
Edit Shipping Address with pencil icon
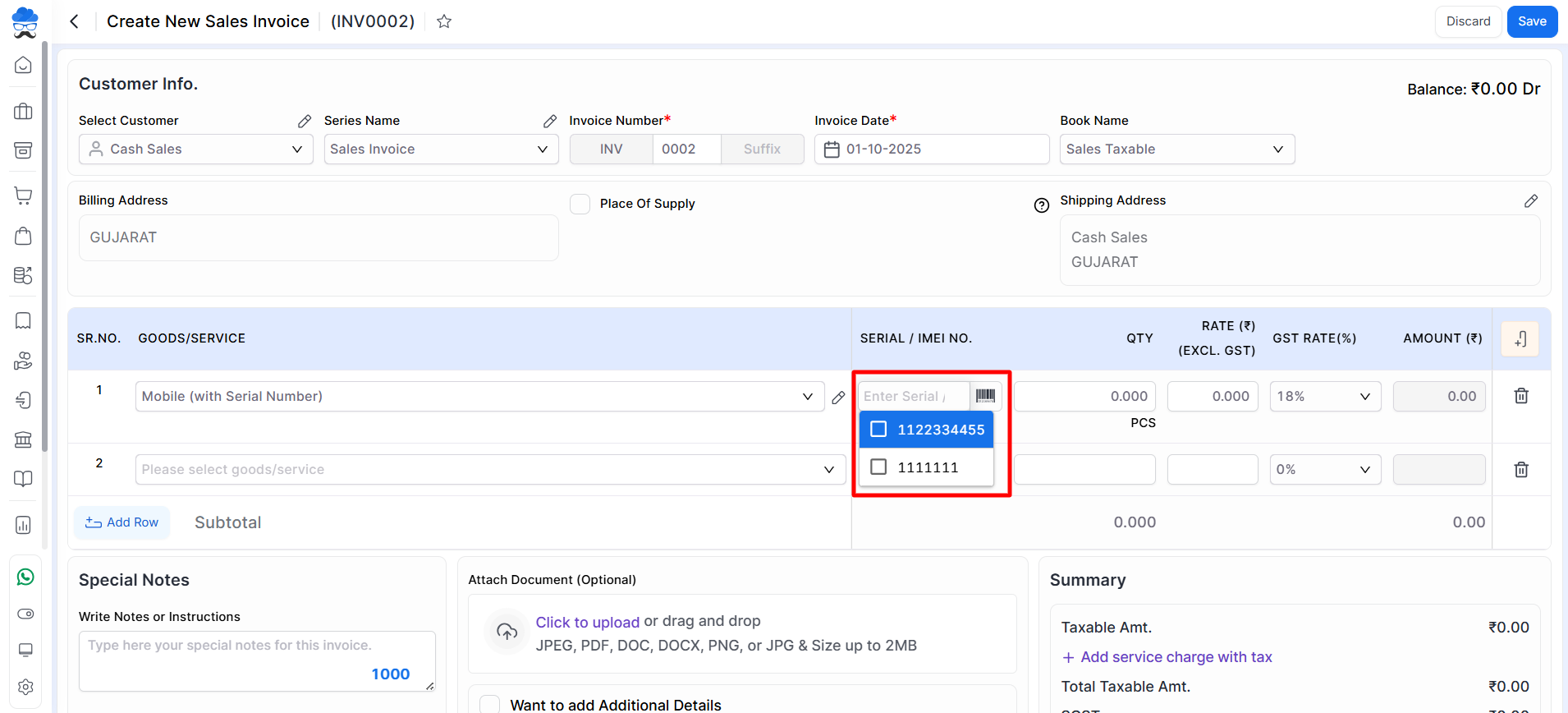[1530, 201]
